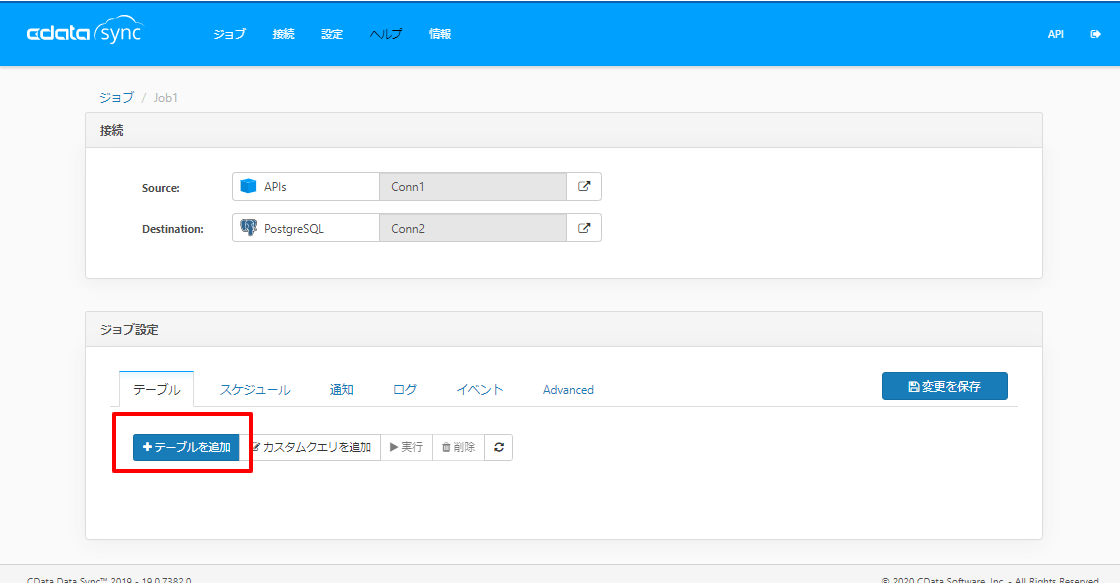The width and height of the screenshot is (1120, 584).
Task: Click the ジョブ設定 panel heading
Action: [x=129, y=330]
